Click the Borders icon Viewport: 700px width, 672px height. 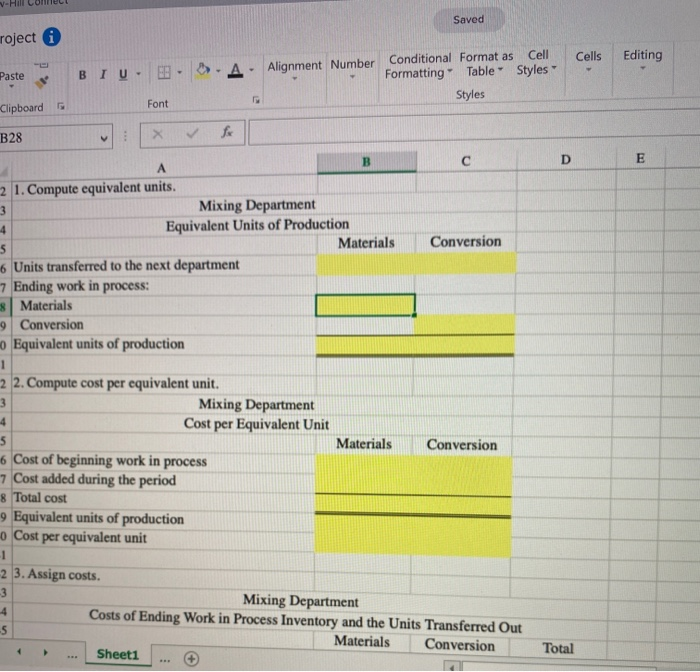tap(164, 72)
